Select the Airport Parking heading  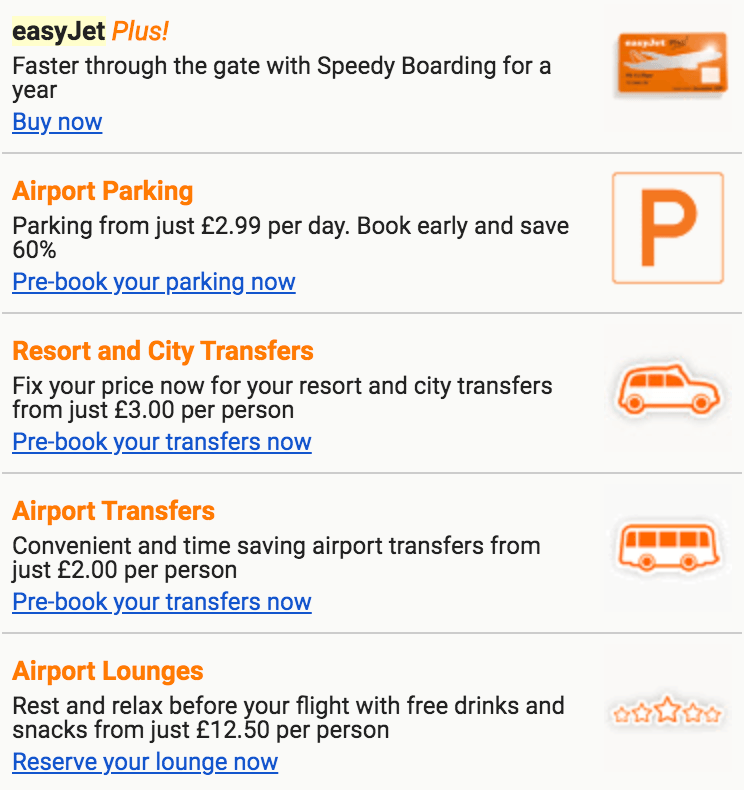103,191
